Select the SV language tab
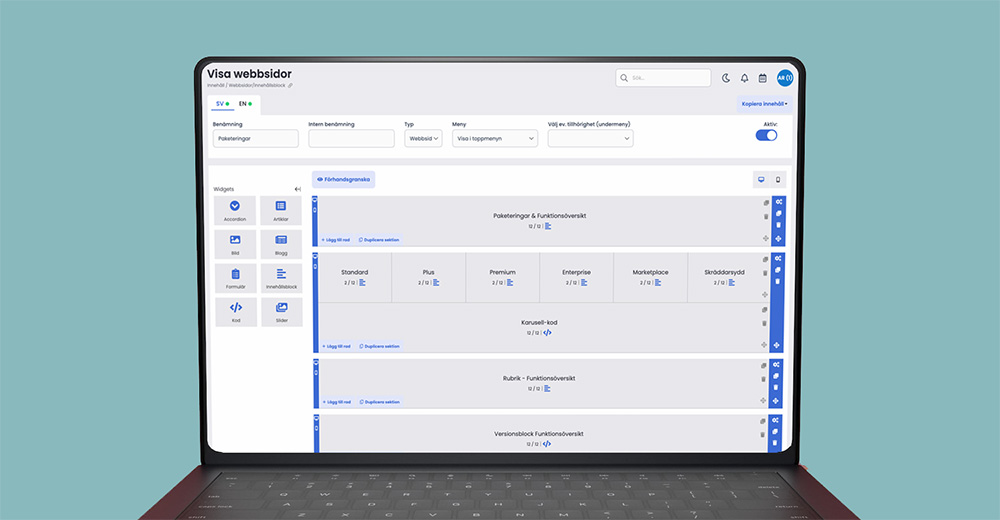This screenshot has width=1000, height=520. [x=222, y=103]
